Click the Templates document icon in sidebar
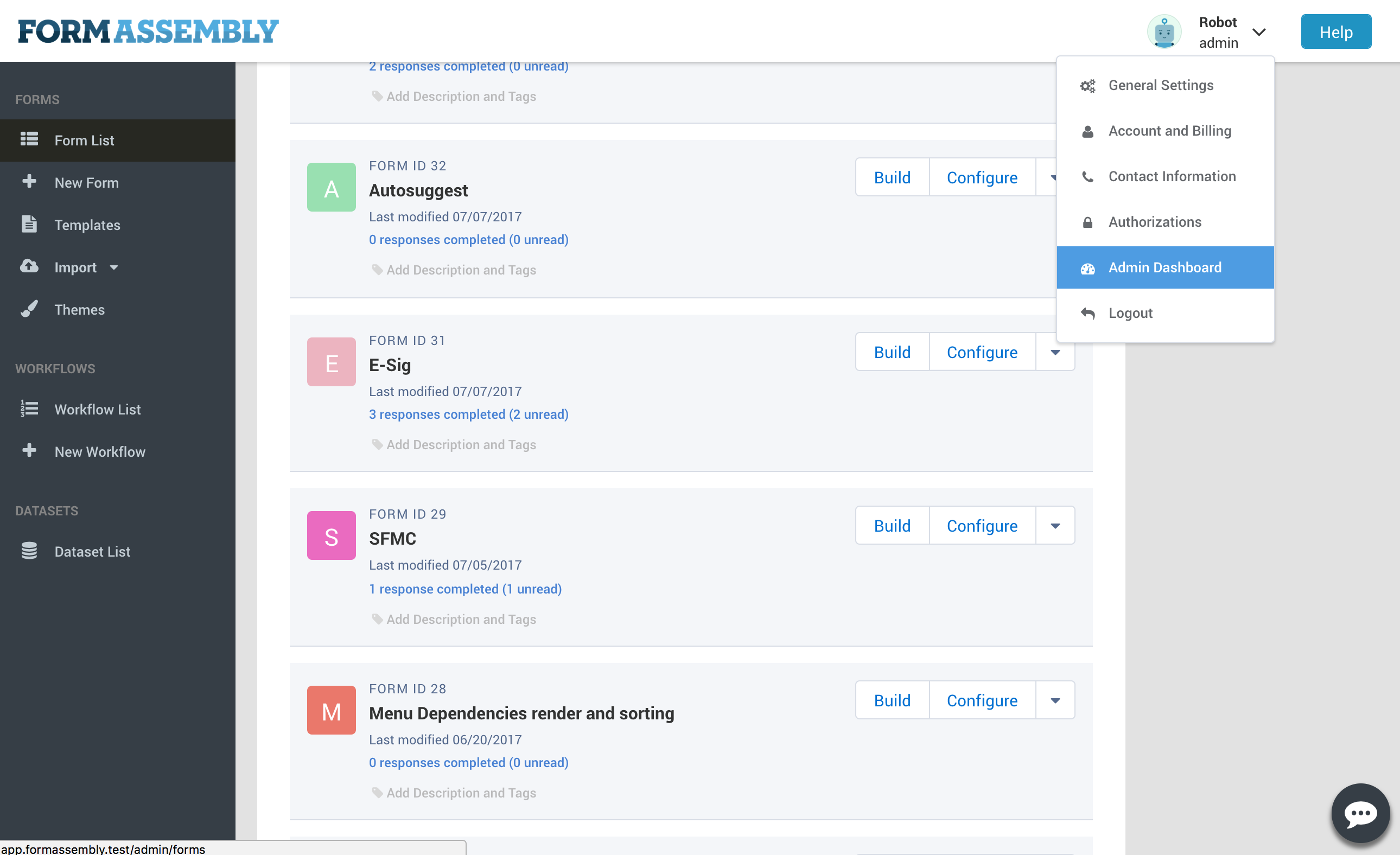 (x=29, y=225)
